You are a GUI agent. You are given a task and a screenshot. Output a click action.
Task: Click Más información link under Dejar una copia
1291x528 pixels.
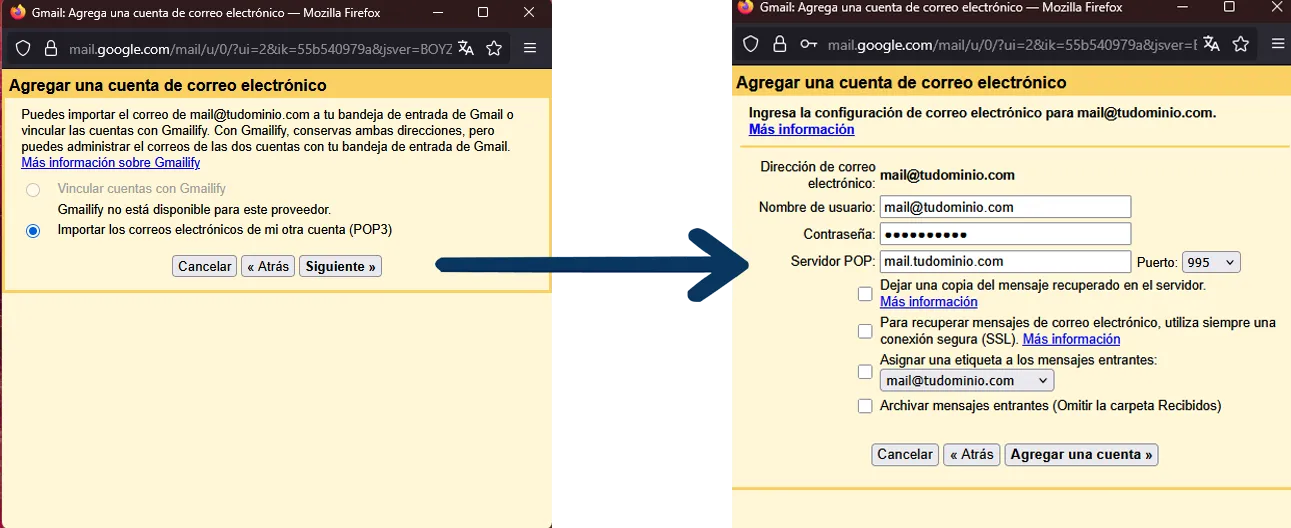point(929,302)
